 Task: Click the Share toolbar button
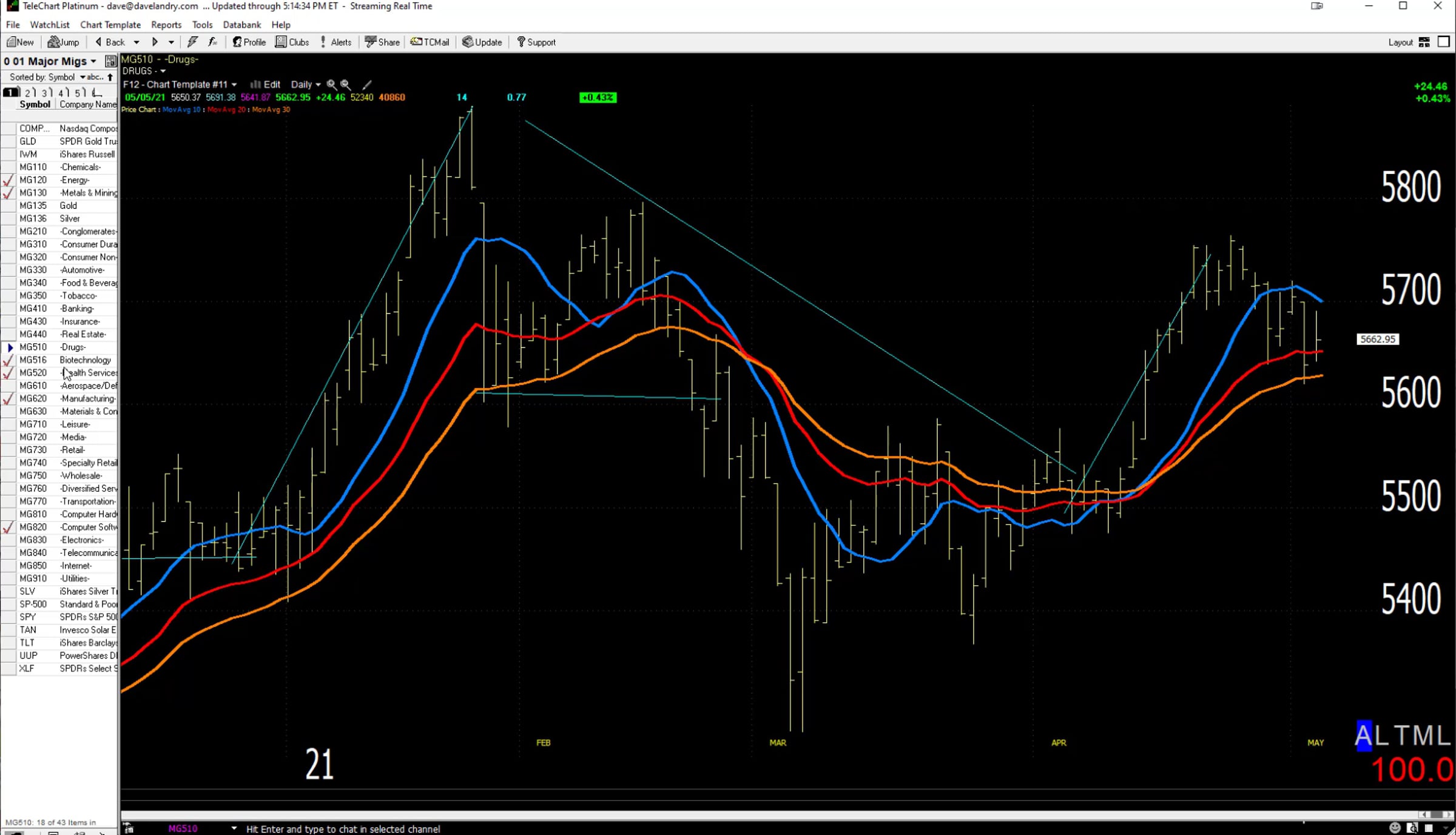[382, 42]
